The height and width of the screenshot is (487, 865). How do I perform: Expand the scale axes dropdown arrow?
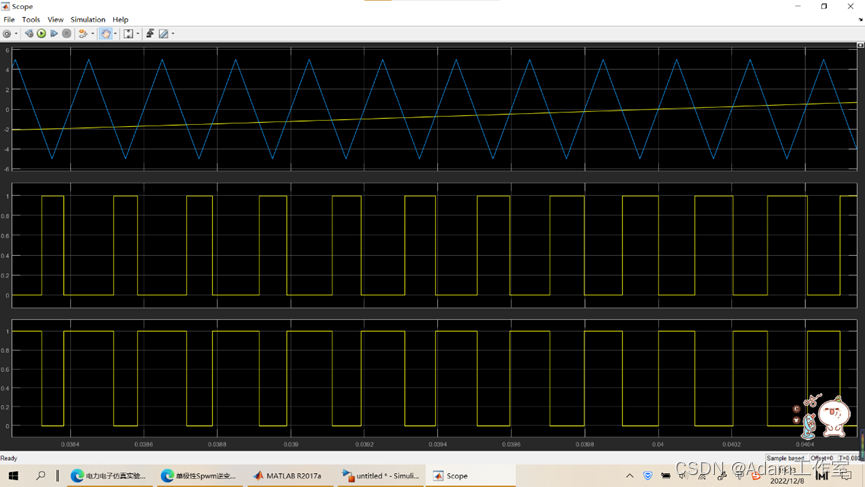pos(137,34)
